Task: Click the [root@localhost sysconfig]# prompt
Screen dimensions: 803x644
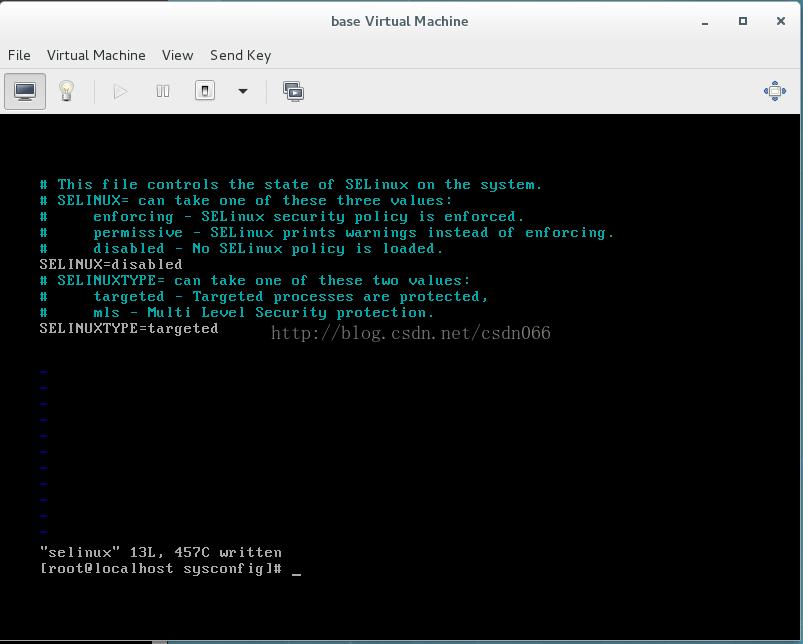Action: (x=161, y=569)
